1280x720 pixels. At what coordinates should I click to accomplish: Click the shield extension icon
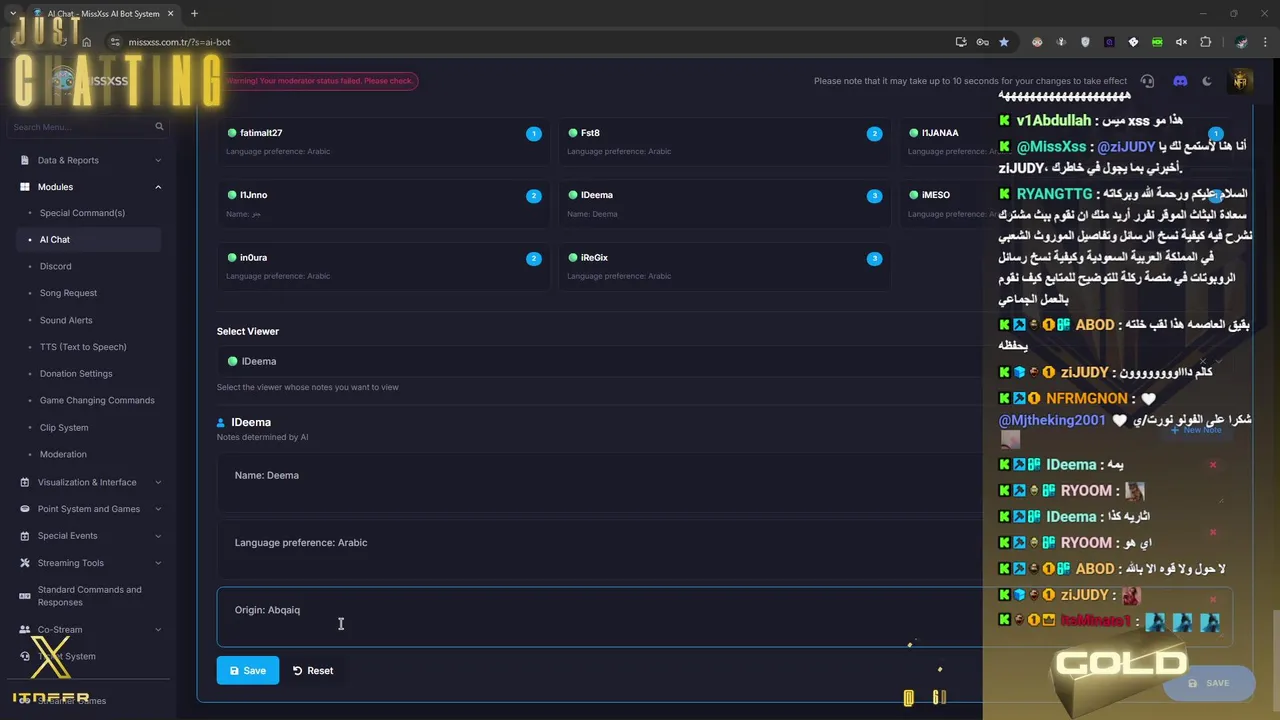(x=1085, y=42)
